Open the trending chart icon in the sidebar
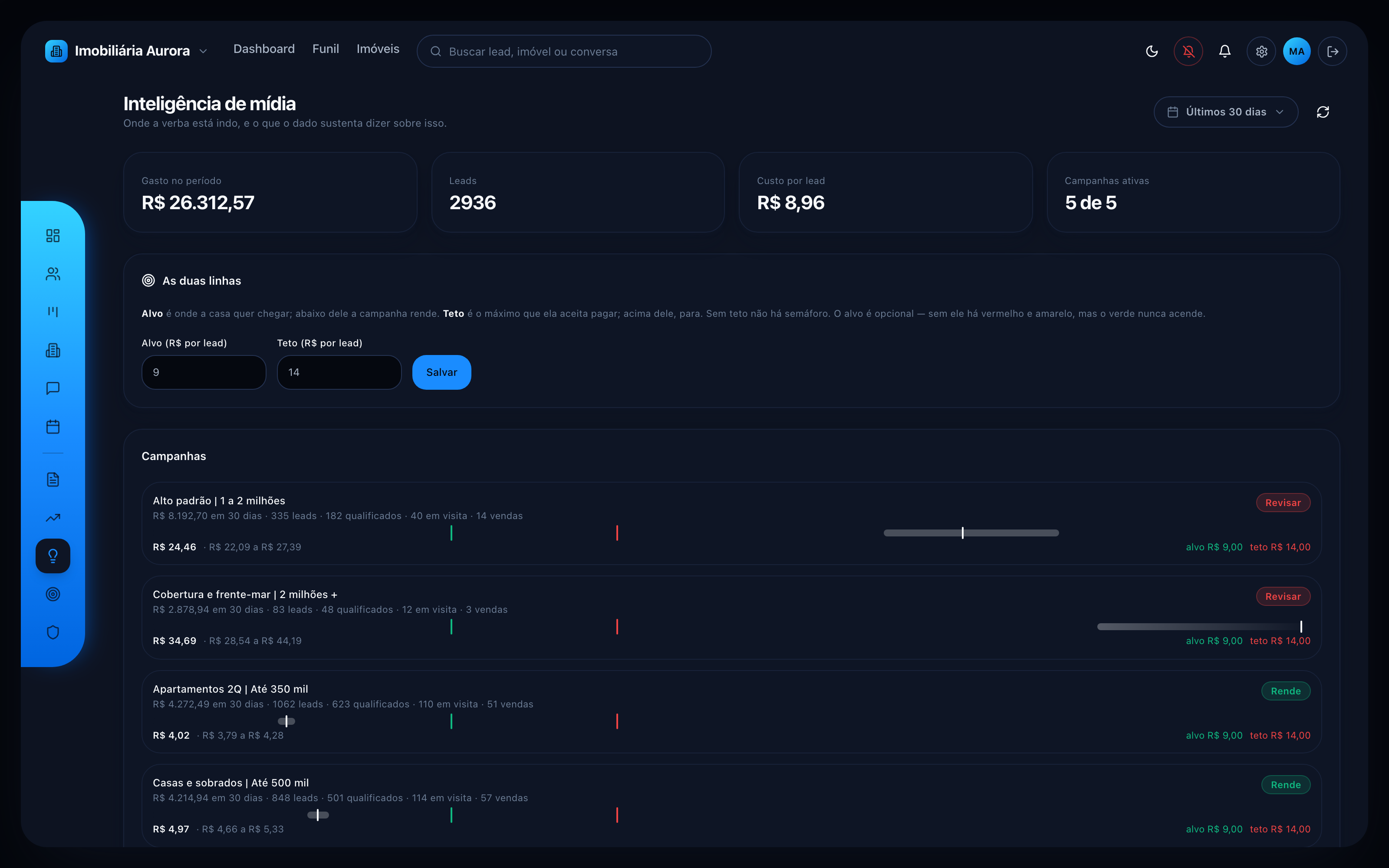Image resolution: width=1389 pixels, height=868 pixels. (53, 517)
